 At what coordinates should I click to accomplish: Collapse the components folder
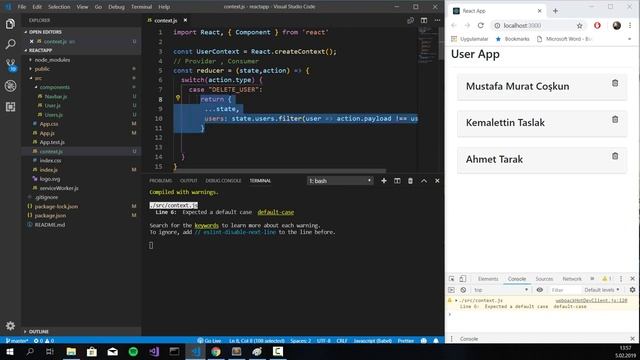(55, 87)
